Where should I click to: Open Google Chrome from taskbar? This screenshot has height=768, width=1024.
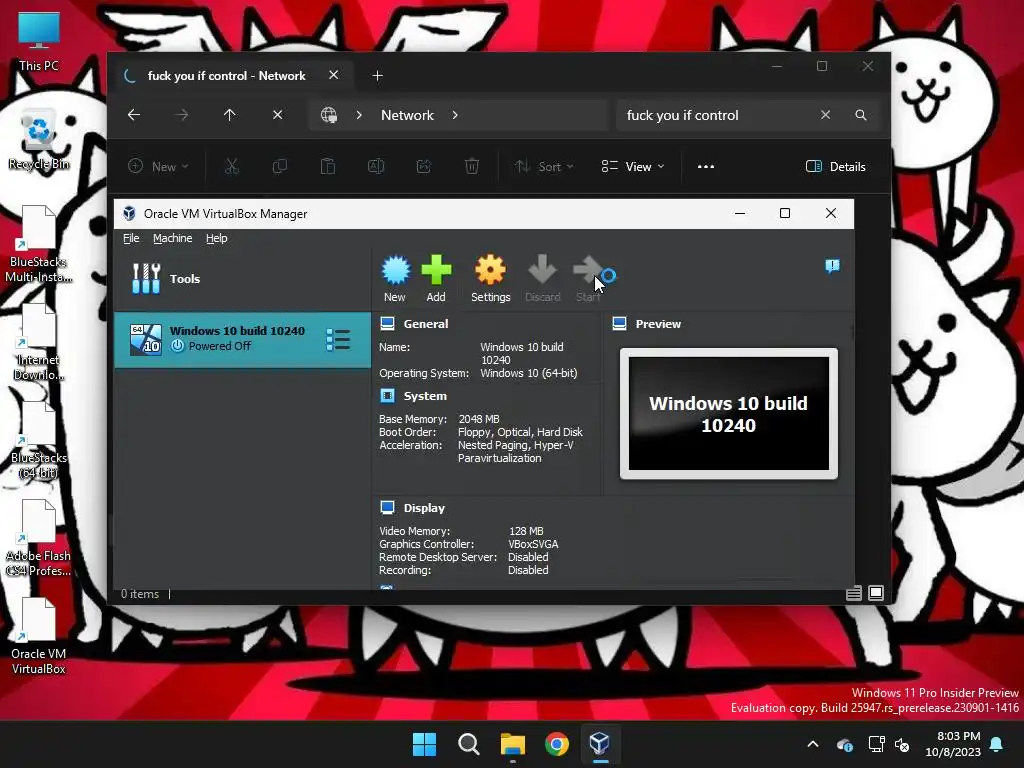point(556,744)
